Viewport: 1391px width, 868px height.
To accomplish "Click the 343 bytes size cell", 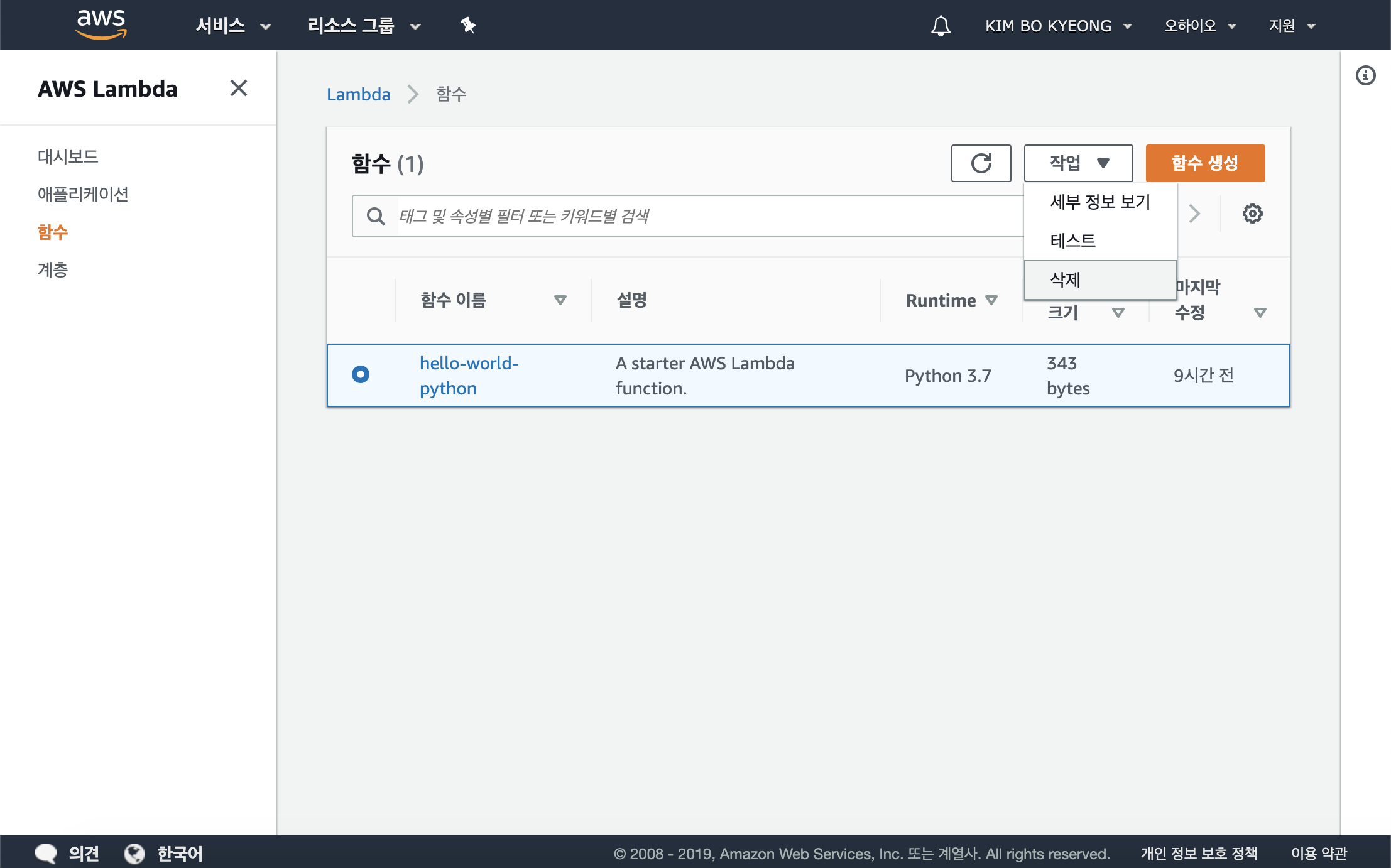I will tap(1068, 376).
